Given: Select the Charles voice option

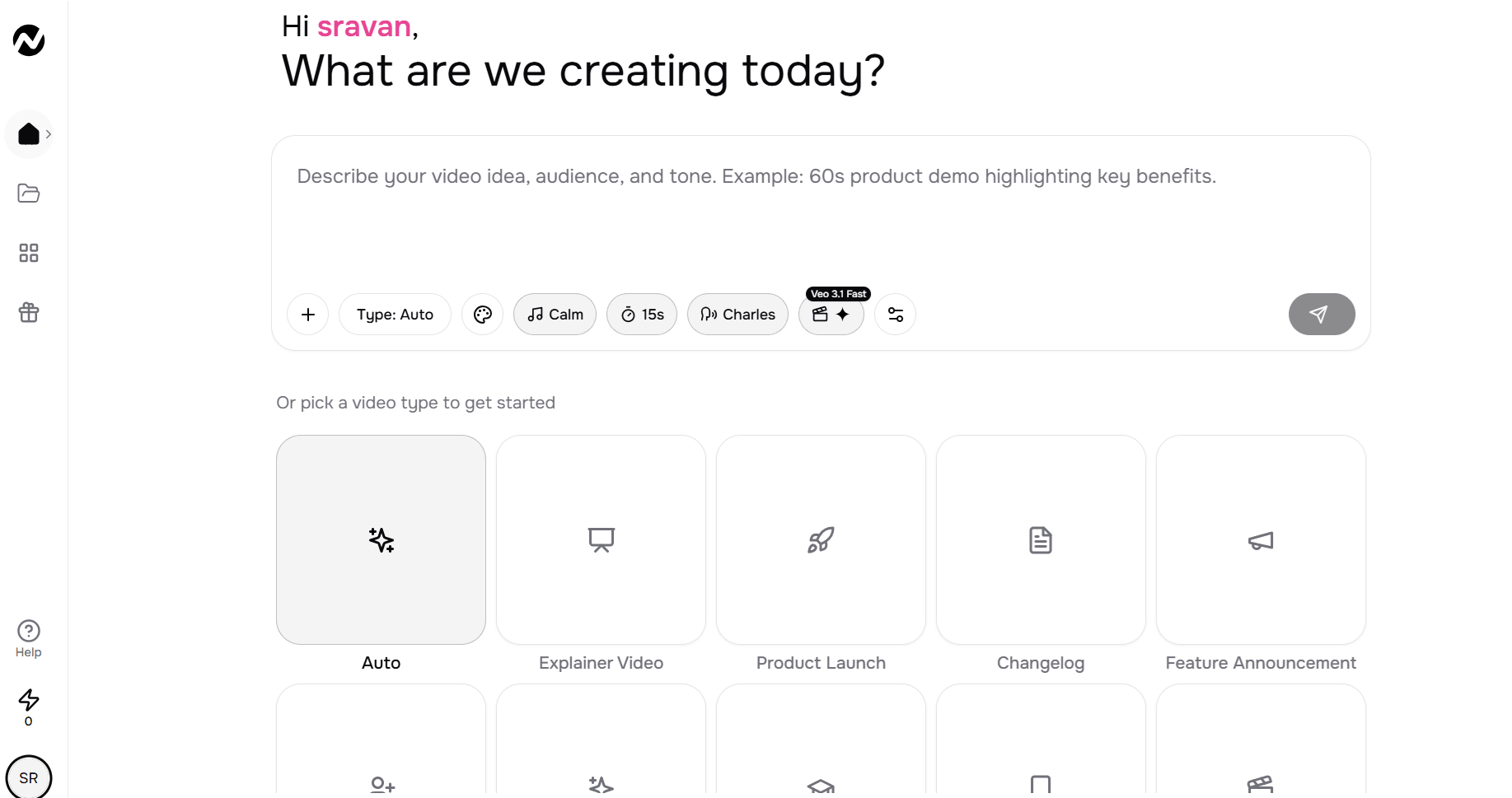Looking at the screenshot, I should tap(737, 315).
